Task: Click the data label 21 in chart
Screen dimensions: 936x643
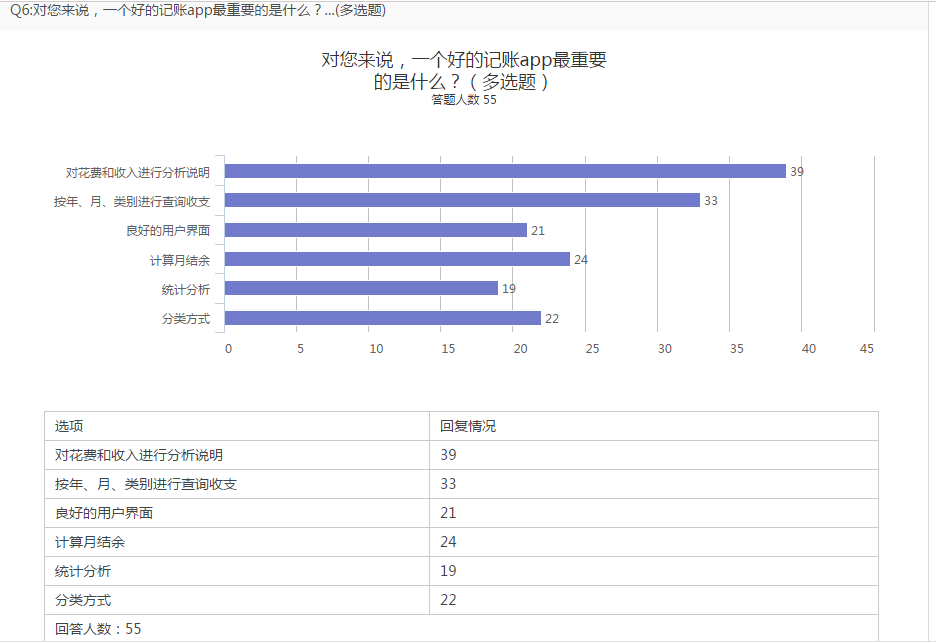Action: pyautogui.click(x=538, y=230)
